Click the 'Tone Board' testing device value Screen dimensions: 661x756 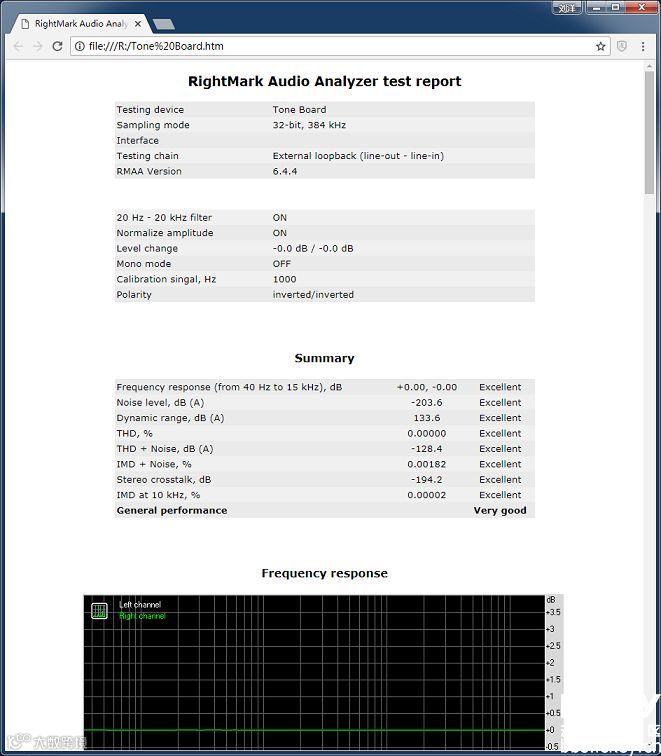click(x=299, y=109)
